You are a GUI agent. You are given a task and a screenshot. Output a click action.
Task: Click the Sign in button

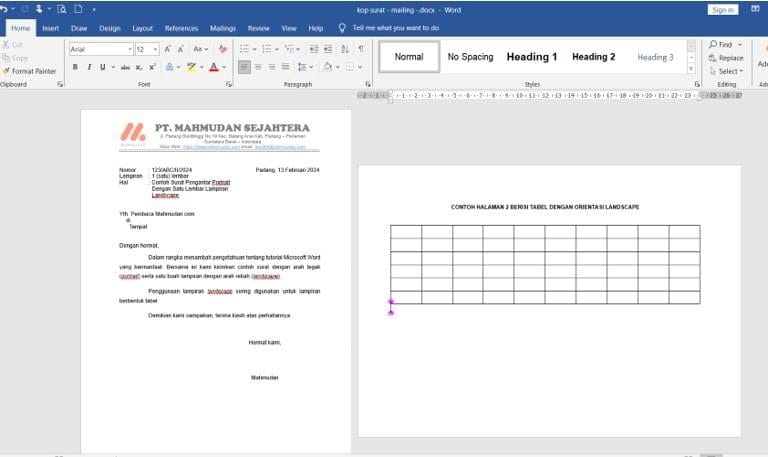click(x=722, y=9)
